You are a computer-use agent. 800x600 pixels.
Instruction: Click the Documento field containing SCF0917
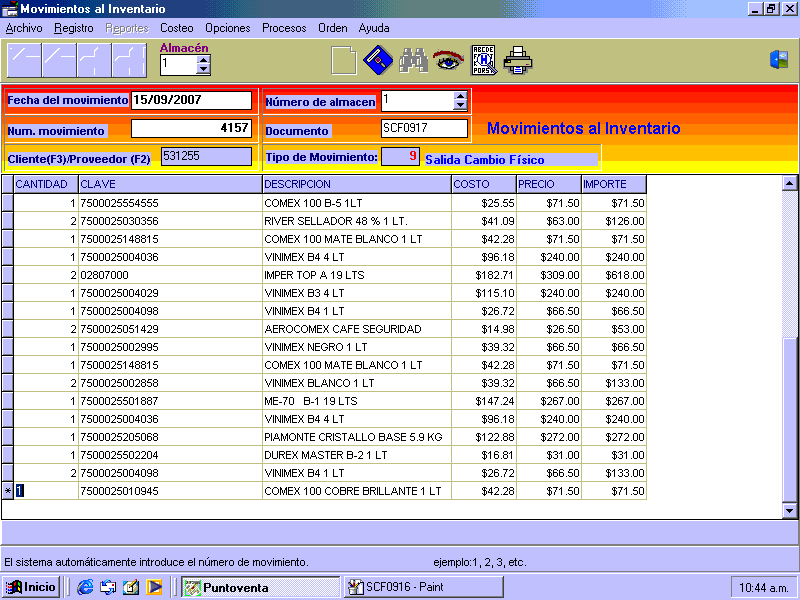click(424, 129)
